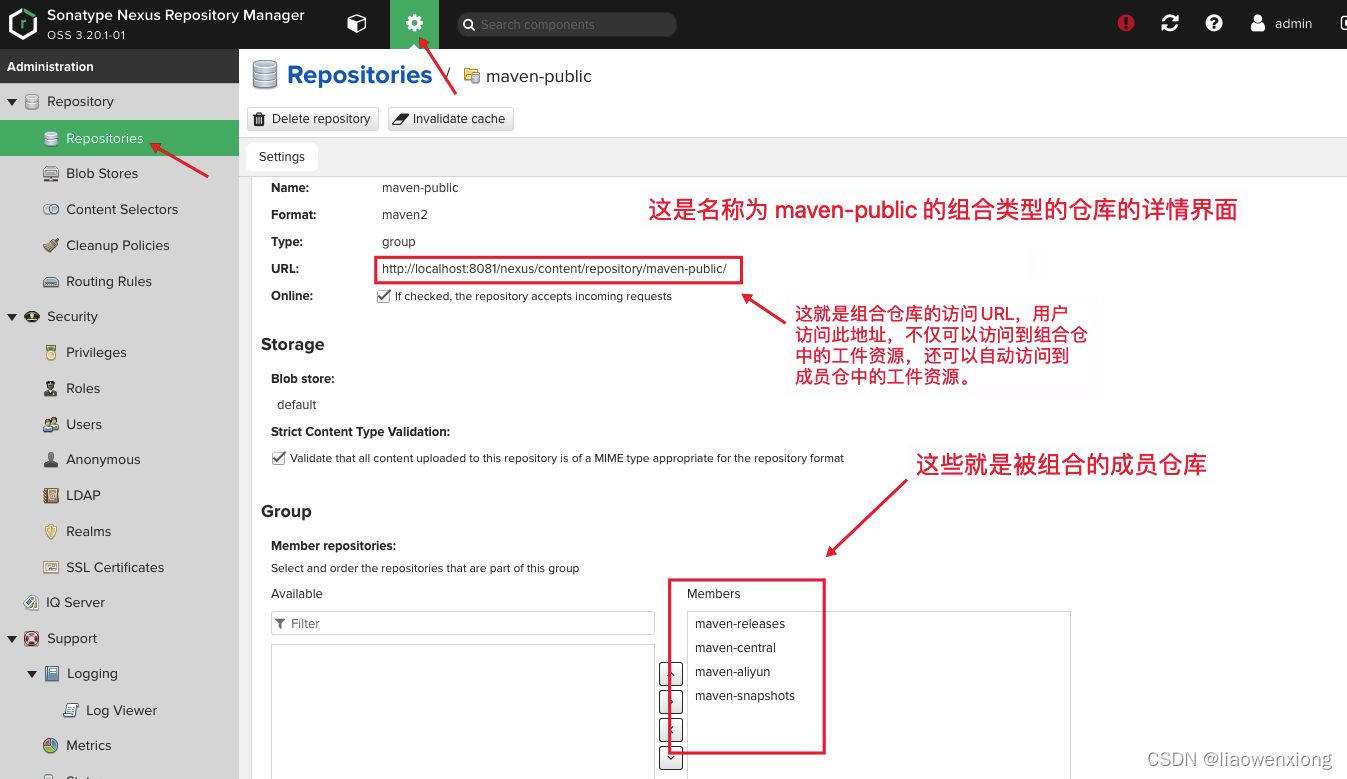Click the admin username label
Viewport: 1347px width, 779px height.
pos(1293,24)
